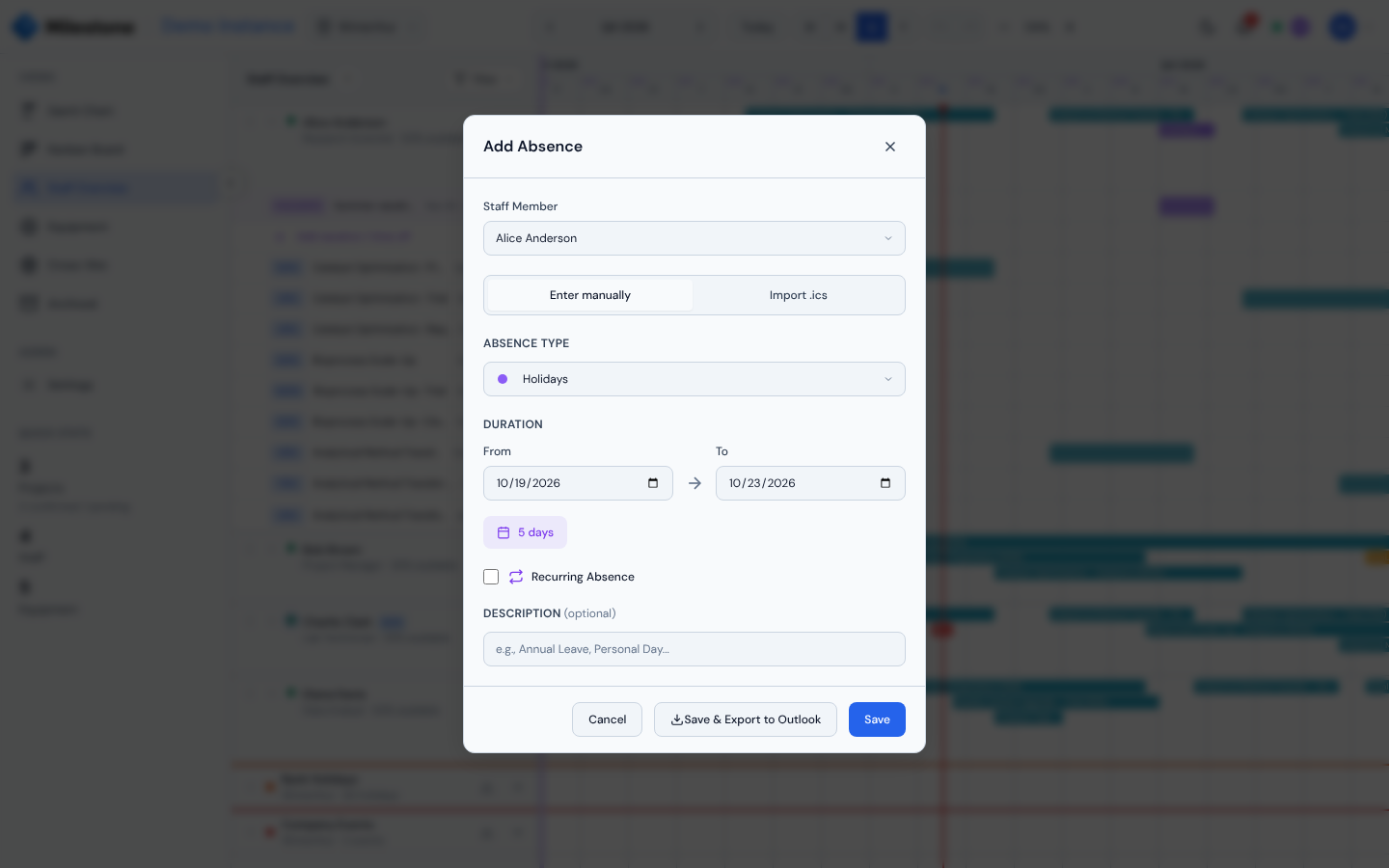Click the chevron on Alice Anderson selector
This screenshot has width=1389, height=868.
[x=888, y=238]
